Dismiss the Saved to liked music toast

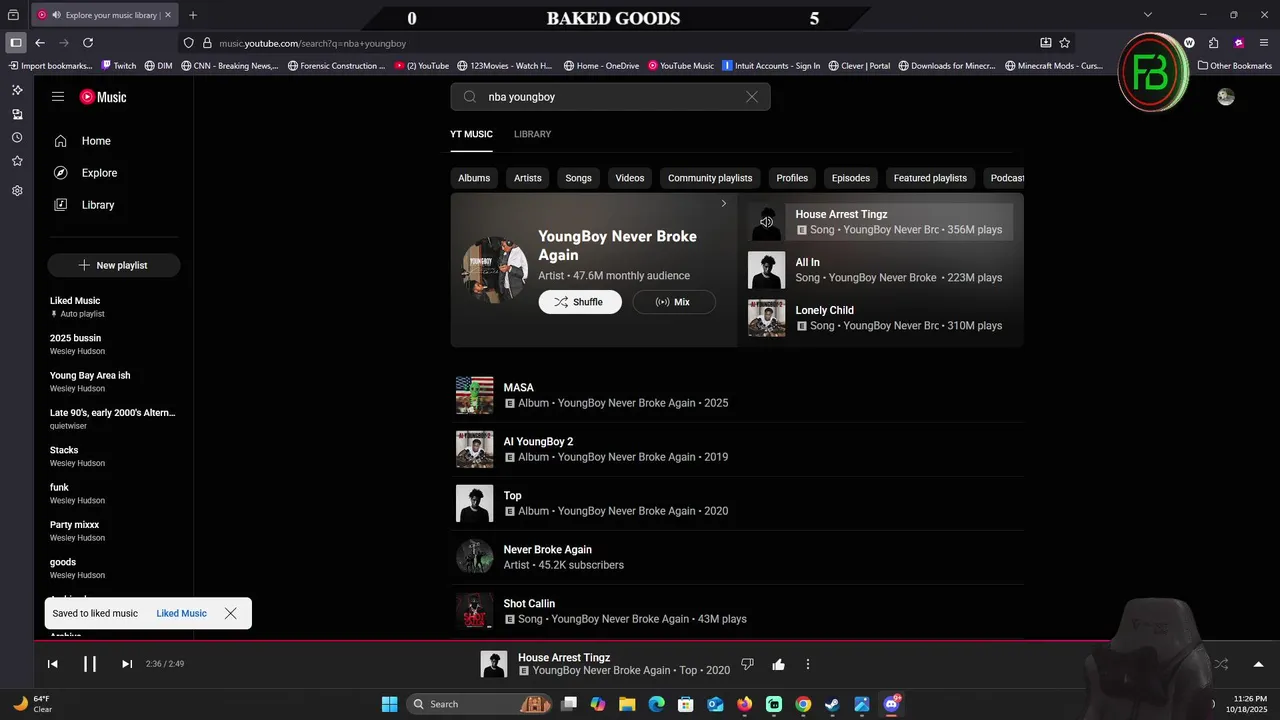pyautogui.click(x=230, y=613)
